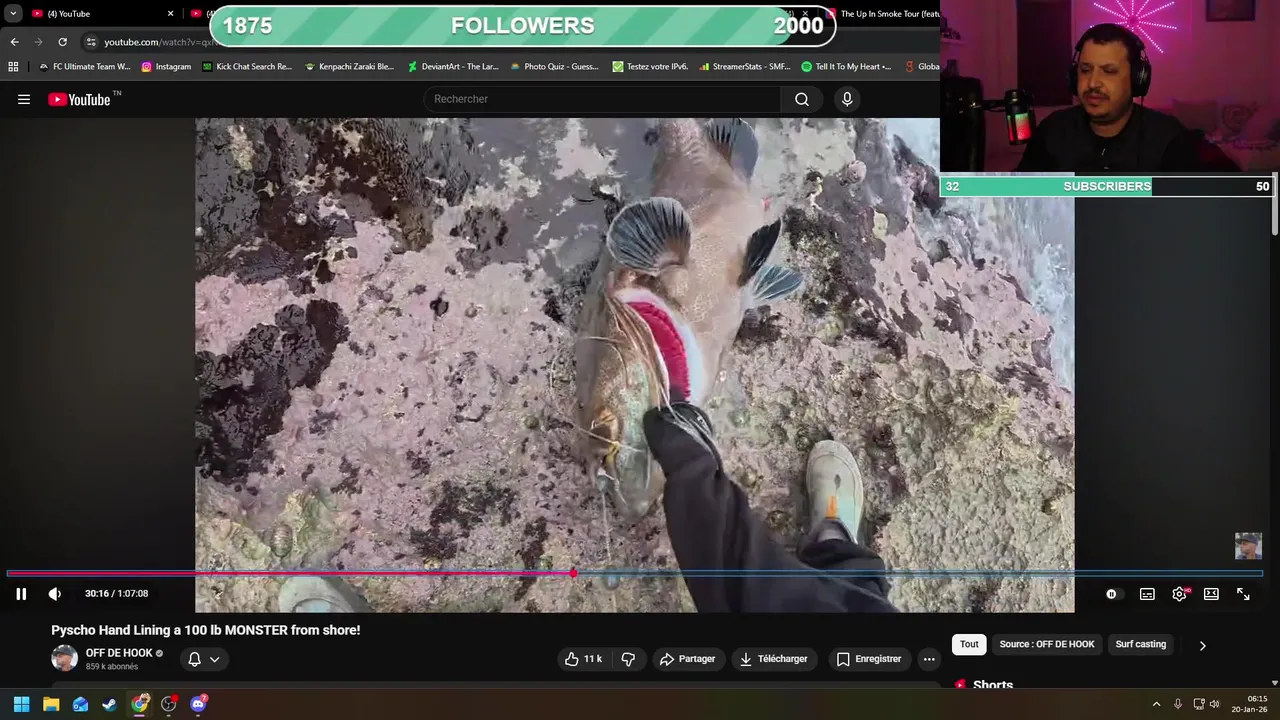
Task: Open the Instagram bookmark
Action: point(166,67)
